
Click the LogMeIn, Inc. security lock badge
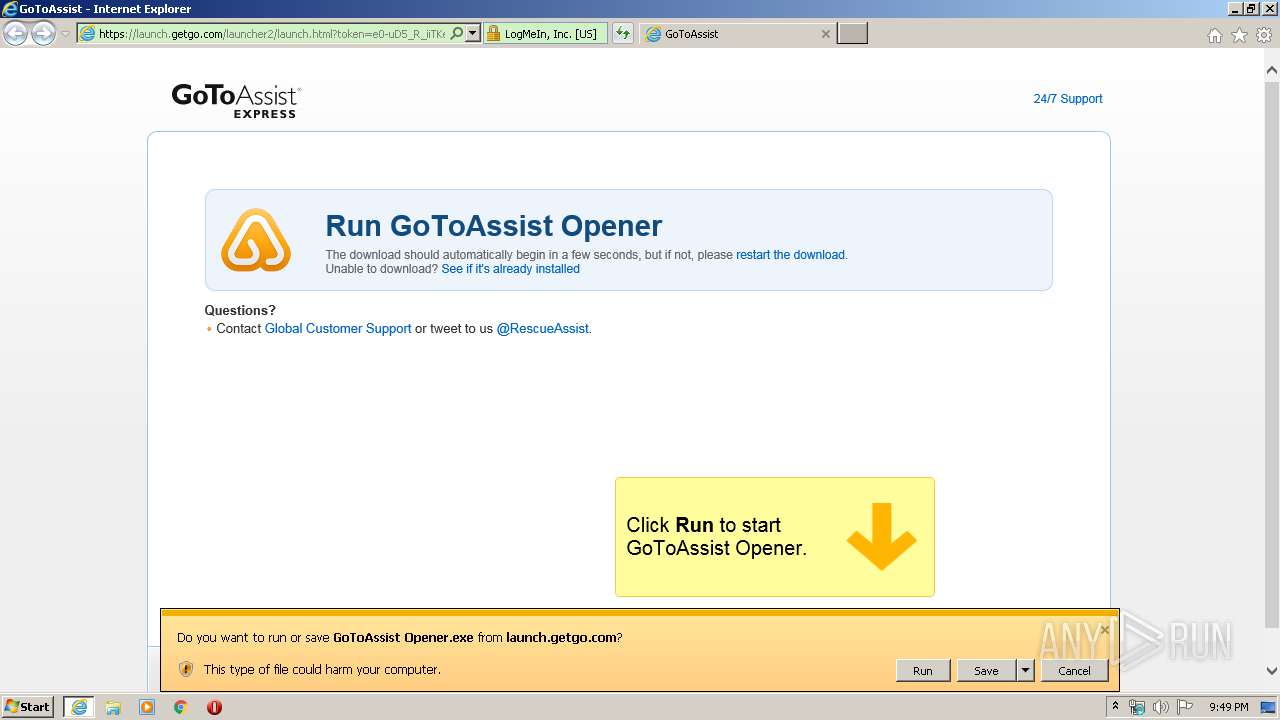[546, 34]
